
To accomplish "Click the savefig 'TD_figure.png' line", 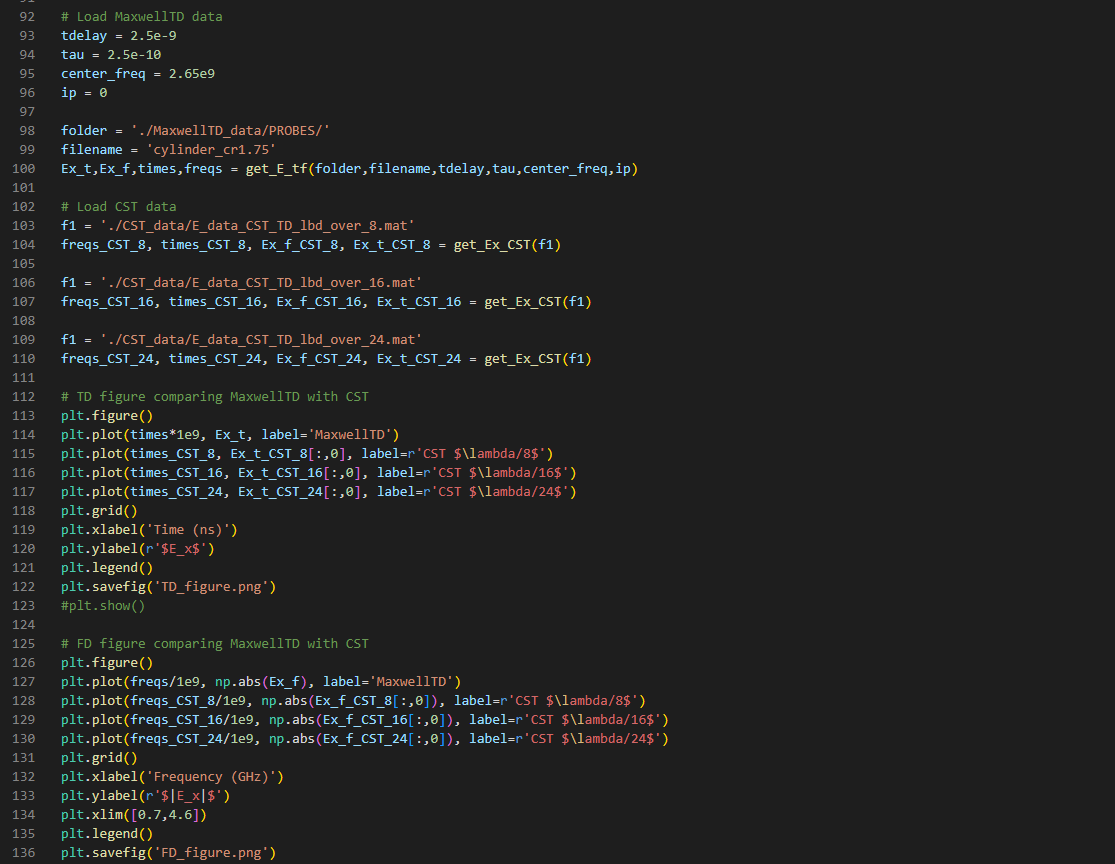I will pyautogui.click(x=169, y=587).
